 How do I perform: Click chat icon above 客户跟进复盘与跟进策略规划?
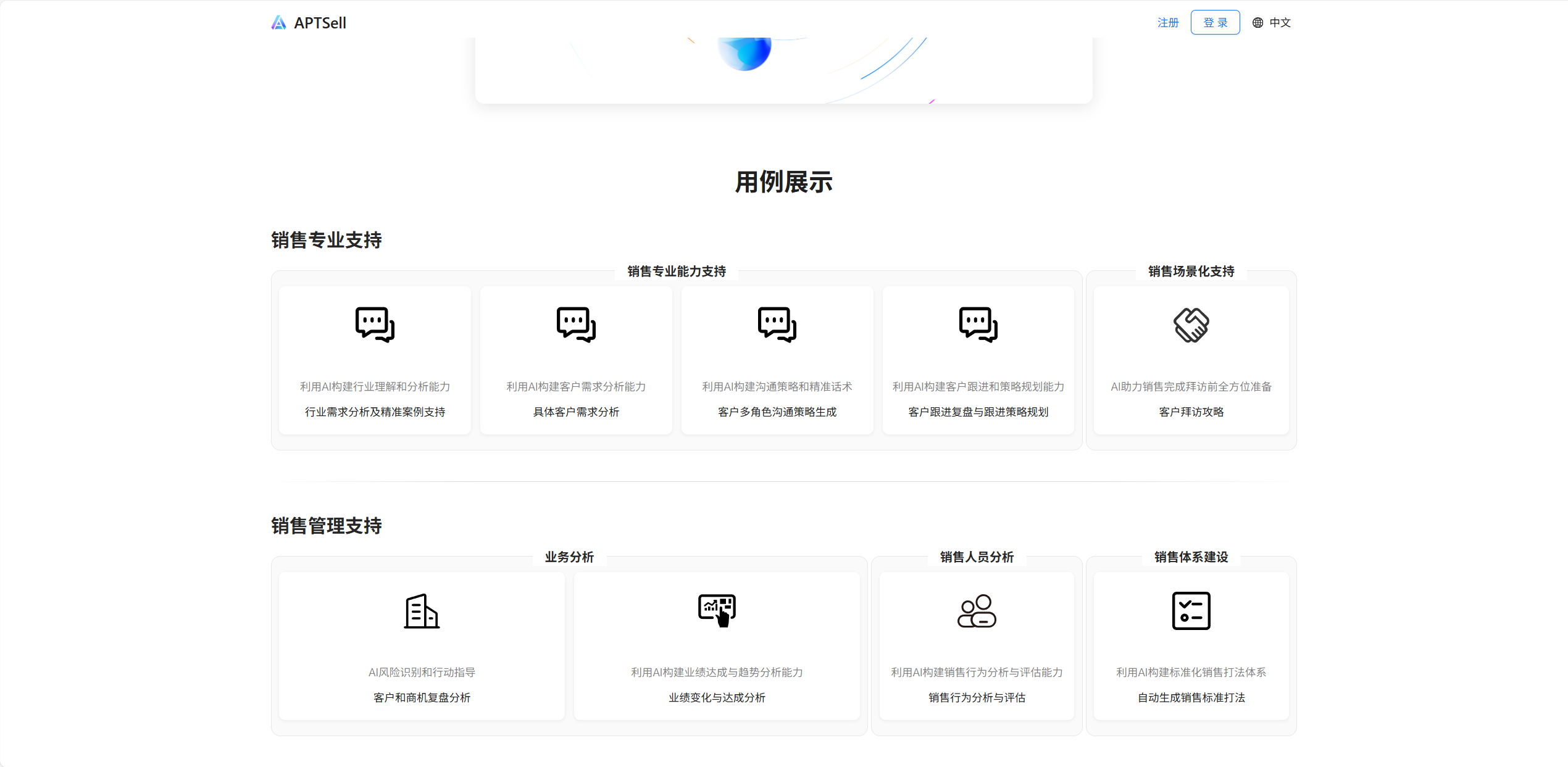(978, 325)
